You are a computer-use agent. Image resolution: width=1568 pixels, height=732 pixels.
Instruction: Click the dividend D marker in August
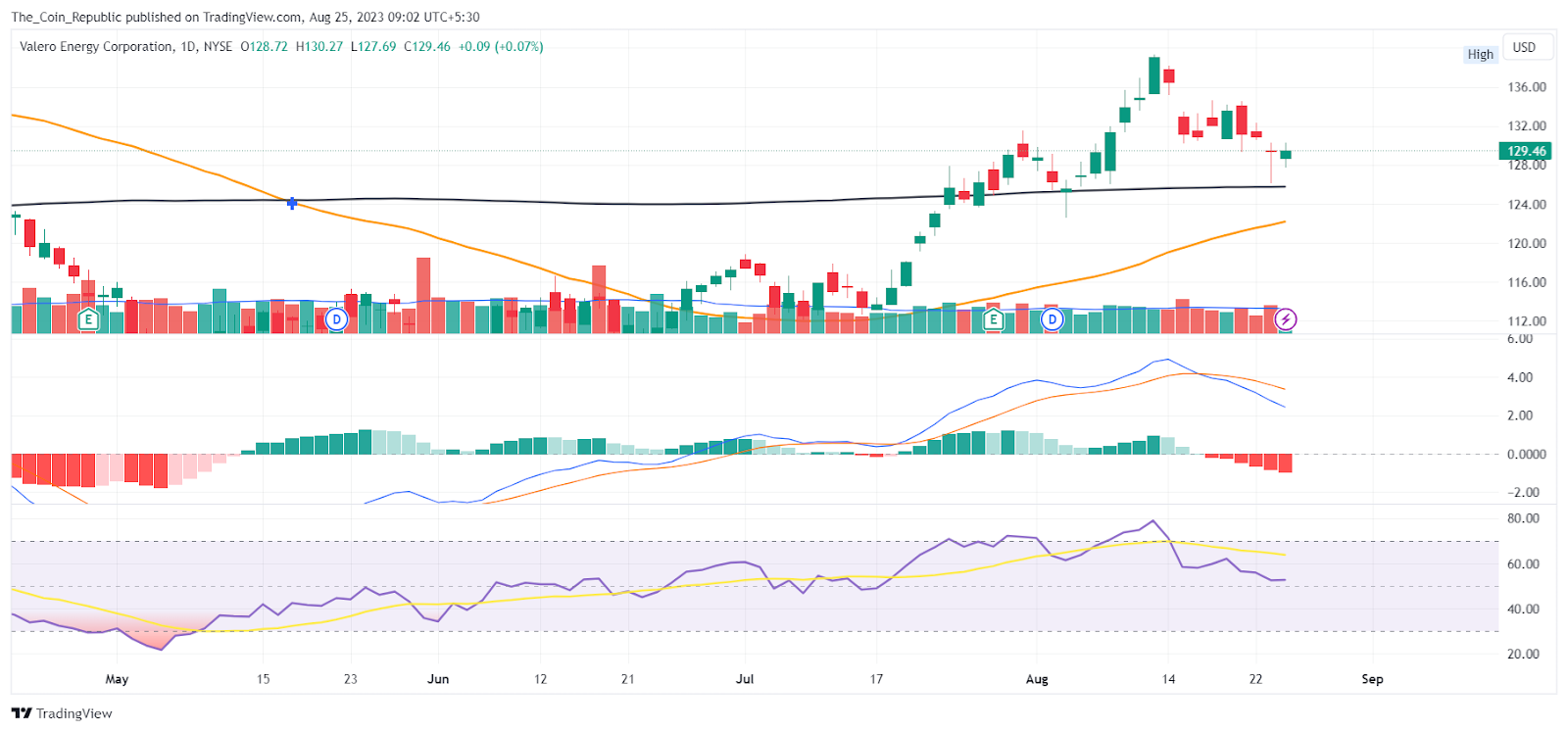(x=1053, y=319)
